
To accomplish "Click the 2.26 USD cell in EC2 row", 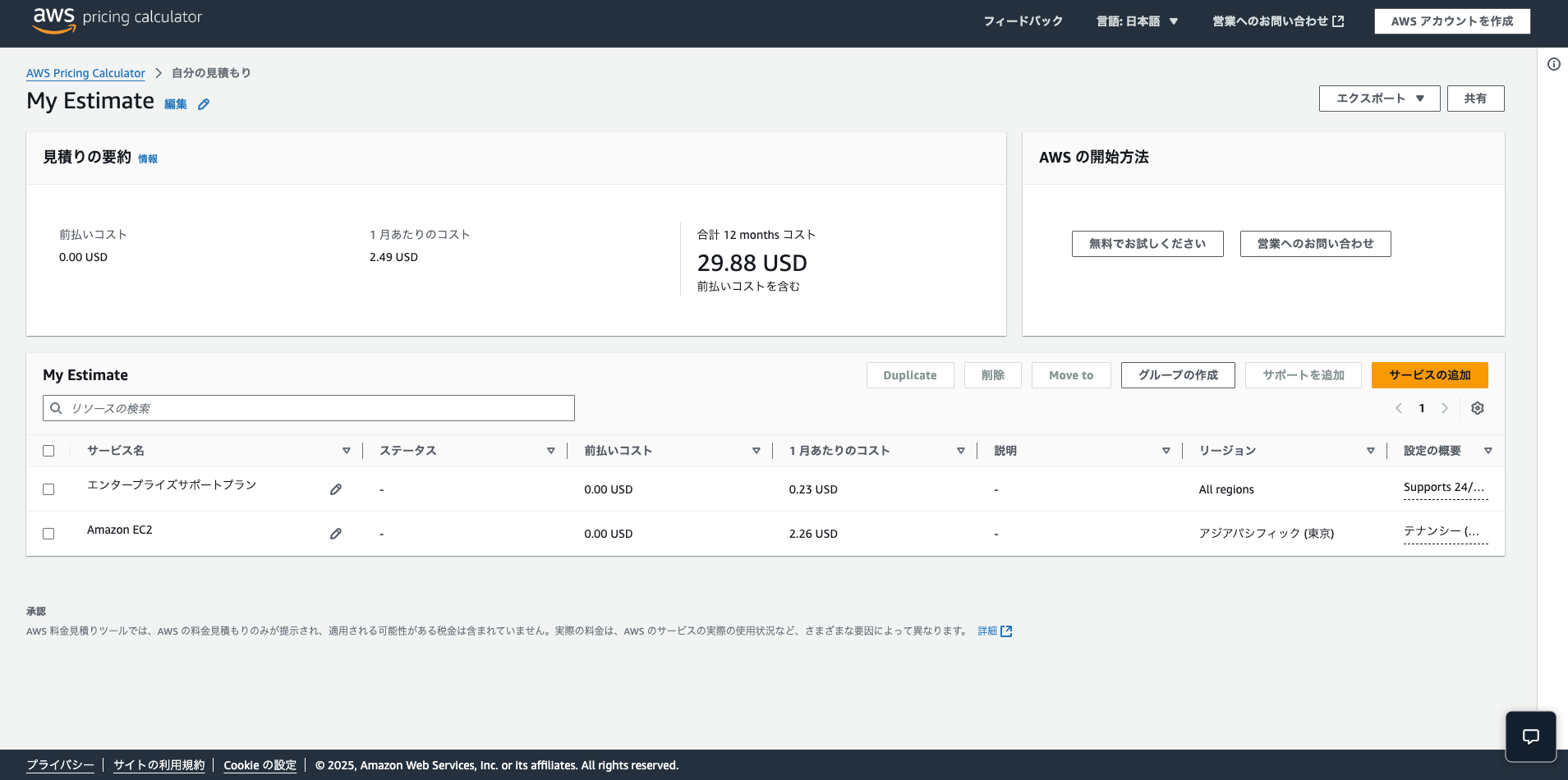I will (x=813, y=534).
